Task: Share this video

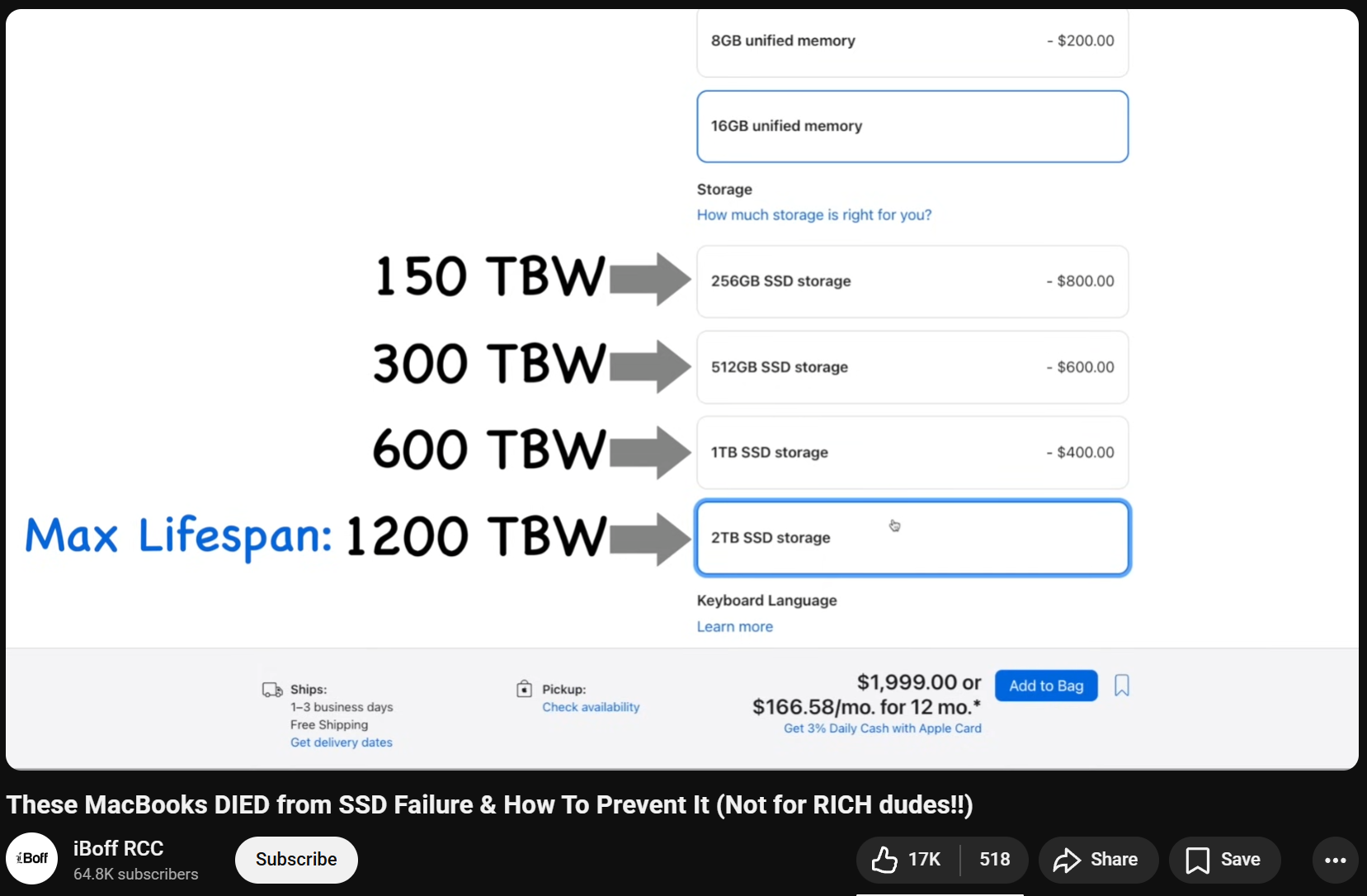Action: pyautogui.click(x=1098, y=860)
